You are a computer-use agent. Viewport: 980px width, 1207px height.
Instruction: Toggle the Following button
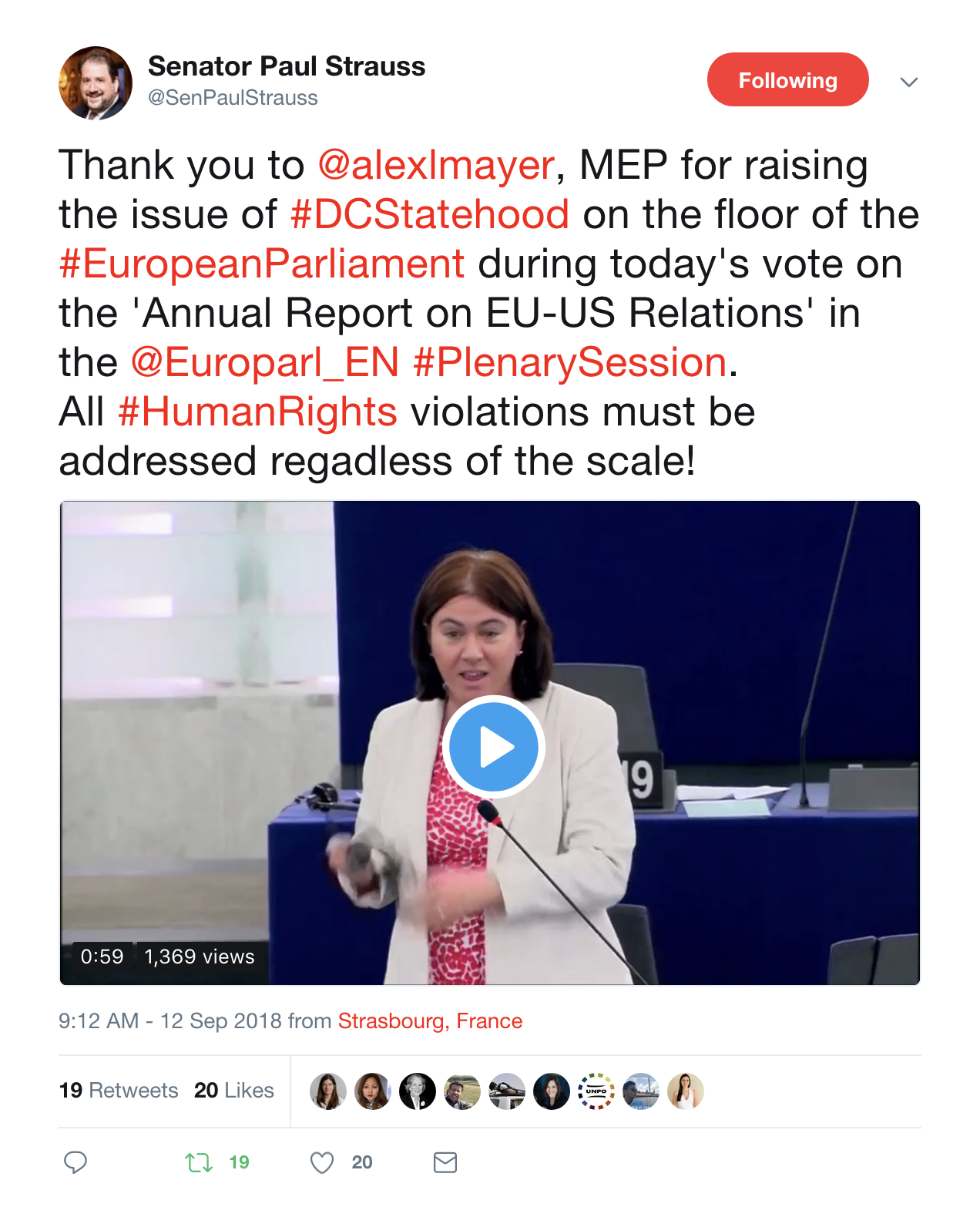[787, 79]
